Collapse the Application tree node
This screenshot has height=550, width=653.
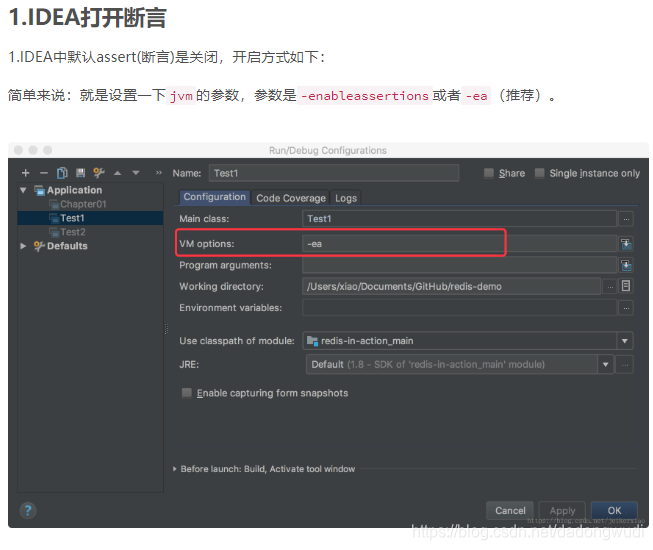click(x=23, y=190)
